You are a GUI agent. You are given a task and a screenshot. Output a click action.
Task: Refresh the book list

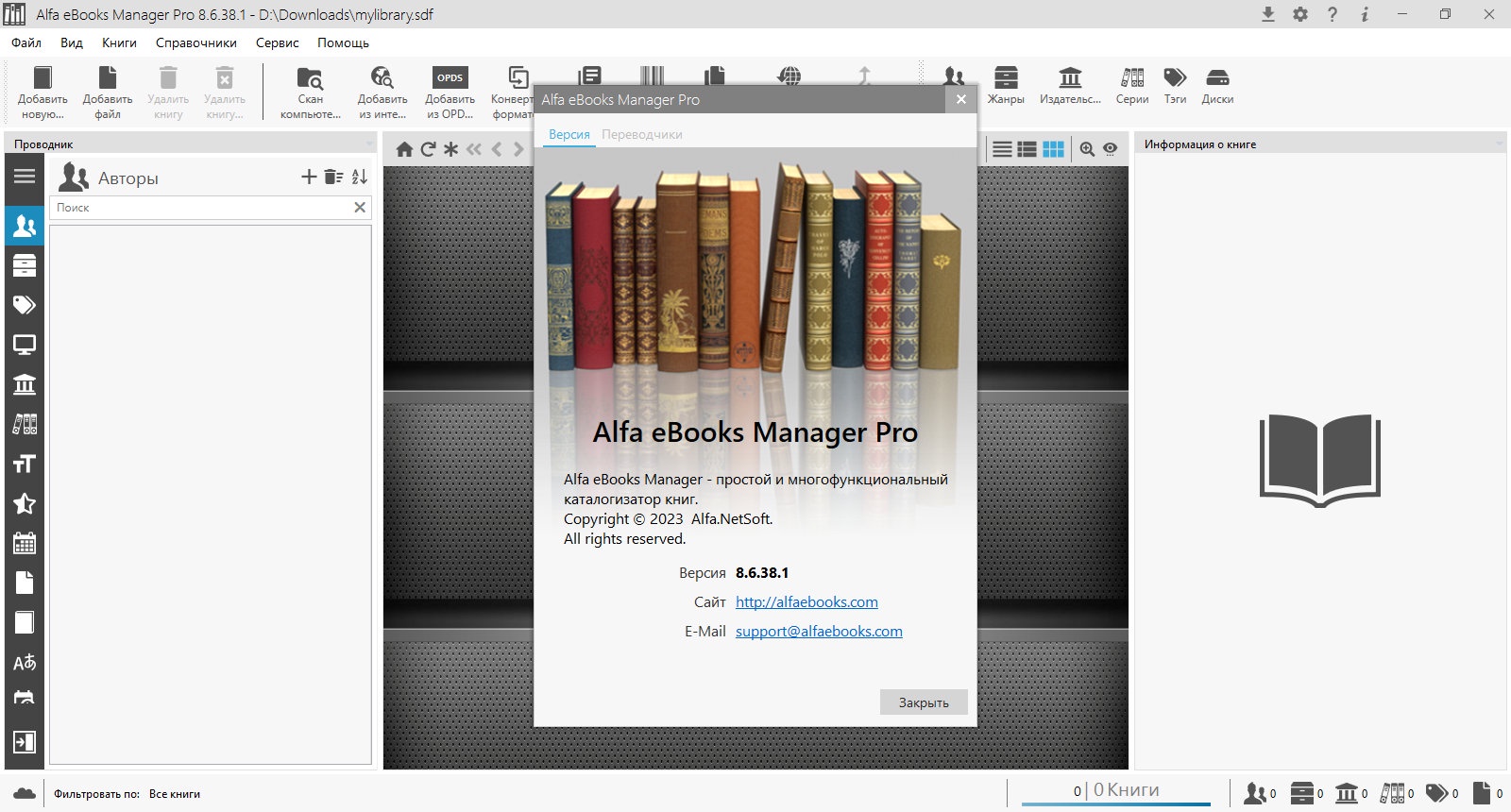(x=428, y=149)
